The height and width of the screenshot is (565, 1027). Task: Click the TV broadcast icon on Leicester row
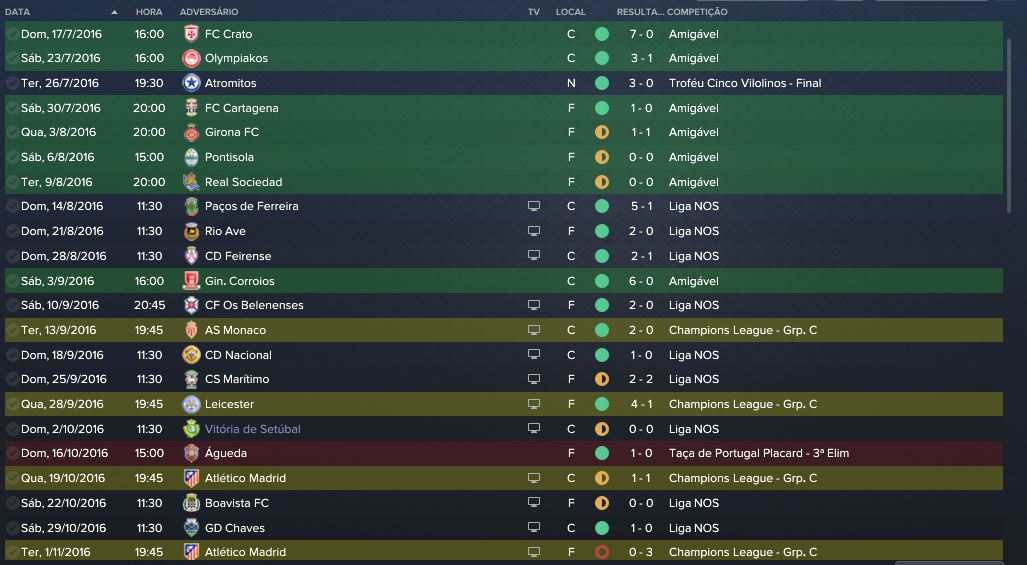(x=534, y=404)
